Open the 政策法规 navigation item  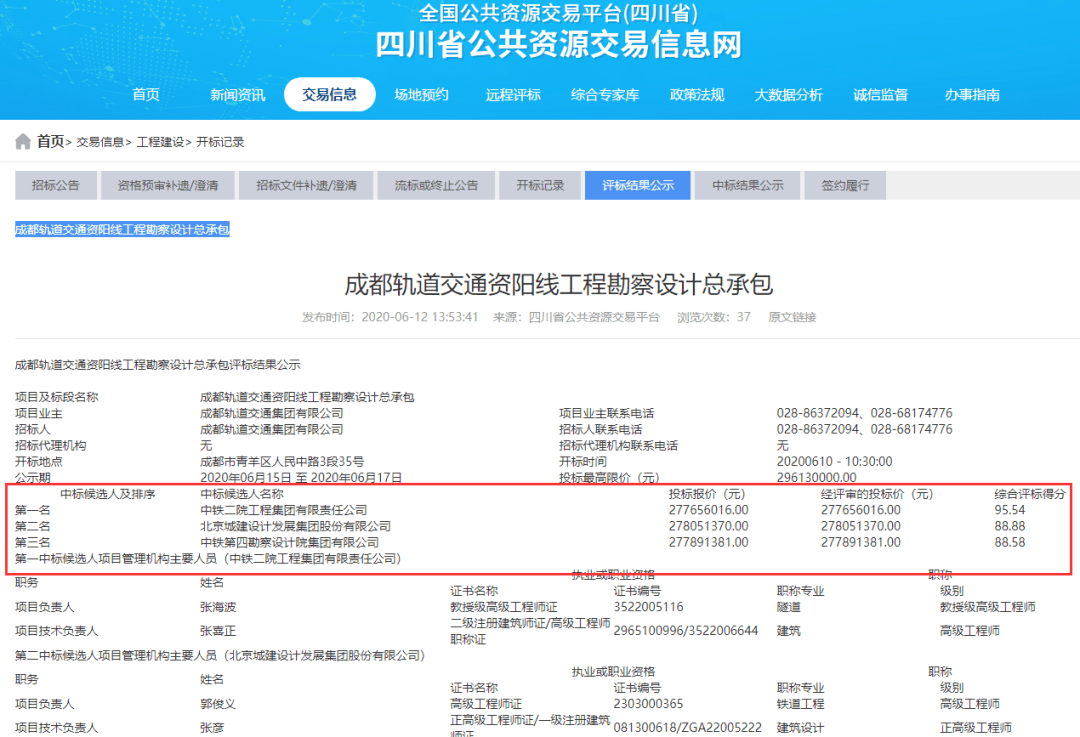tap(697, 95)
